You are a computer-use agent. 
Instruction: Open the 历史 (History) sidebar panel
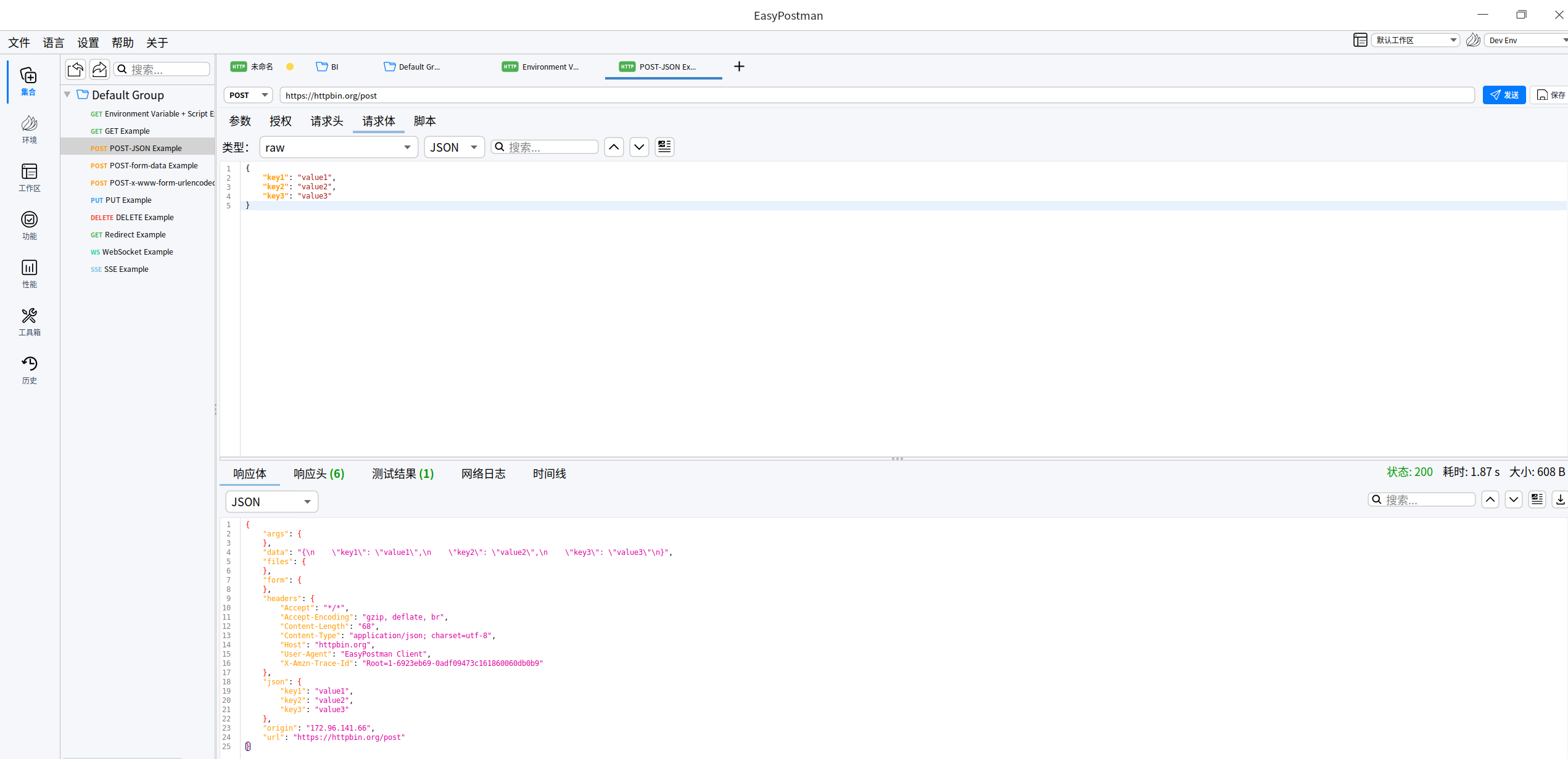(x=29, y=370)
